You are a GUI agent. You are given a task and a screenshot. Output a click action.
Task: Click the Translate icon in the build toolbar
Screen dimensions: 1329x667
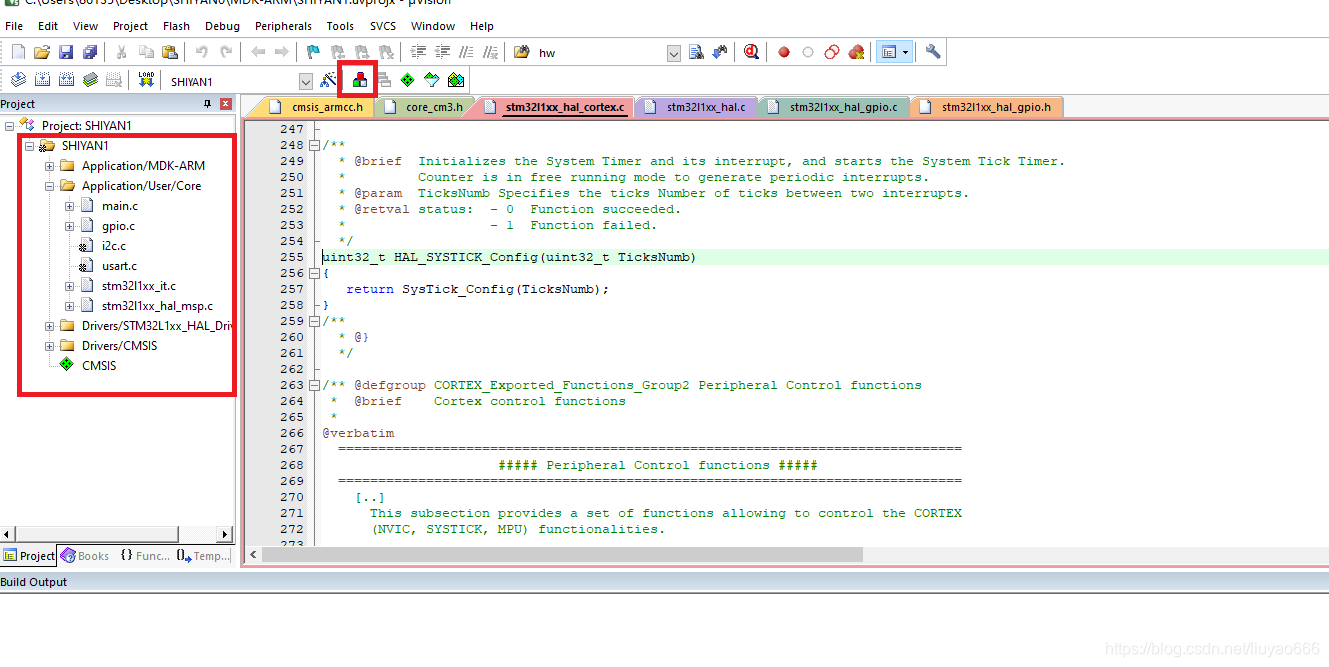click(18, 80)
